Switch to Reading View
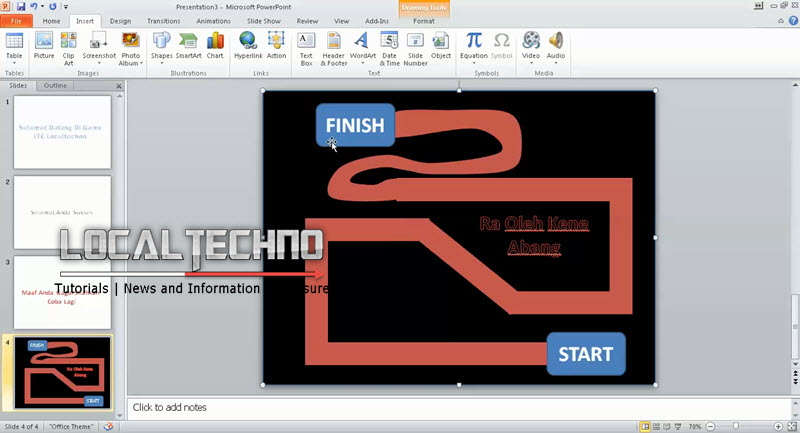This screenshot has height=433, width=800. pos(667,426)
